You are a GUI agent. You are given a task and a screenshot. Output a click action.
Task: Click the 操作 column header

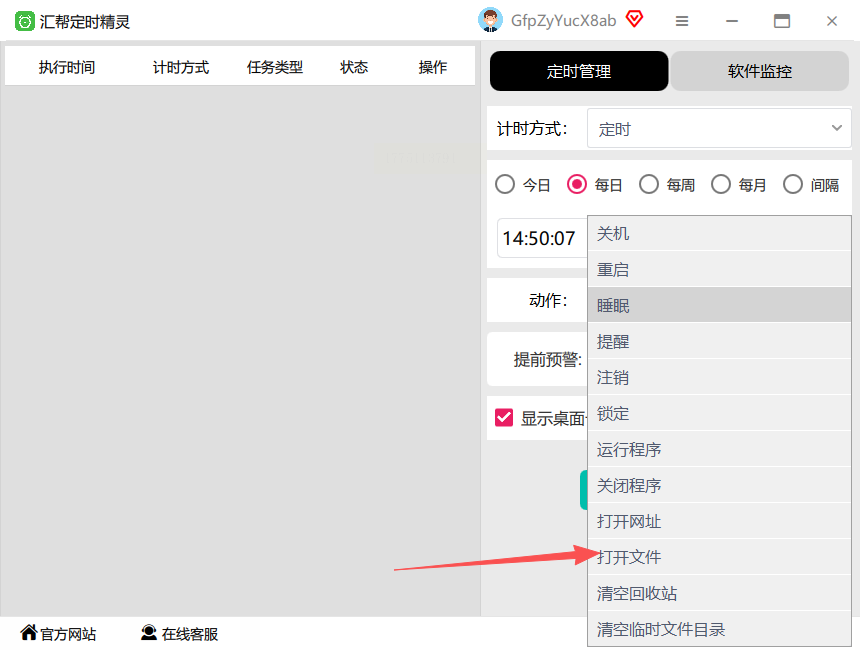point(433,67)
